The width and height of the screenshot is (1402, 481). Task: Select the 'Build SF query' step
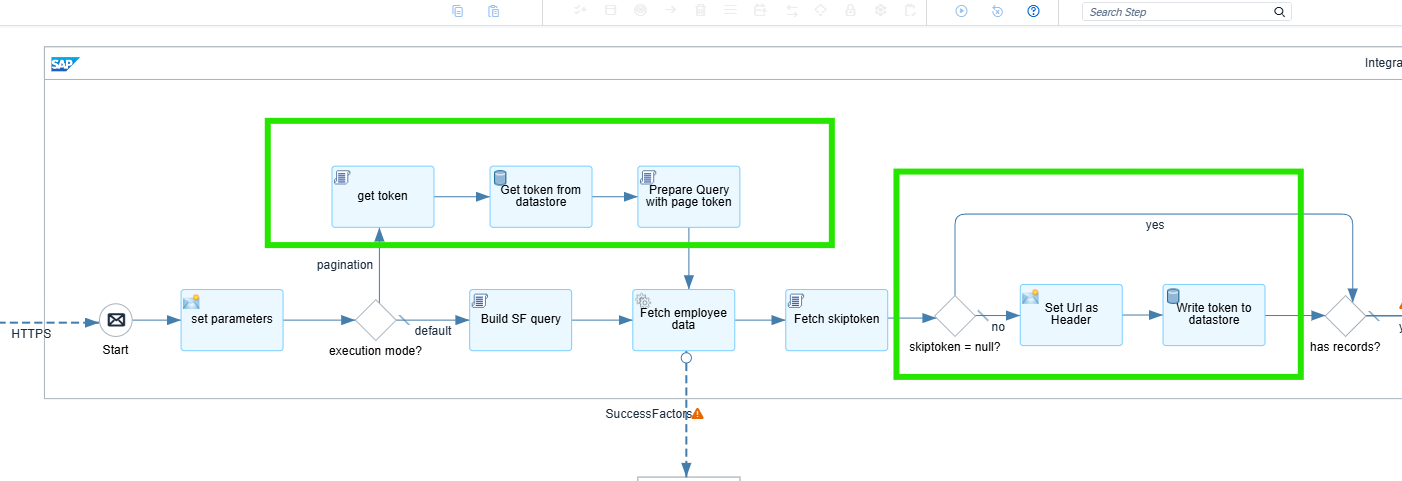520,320
